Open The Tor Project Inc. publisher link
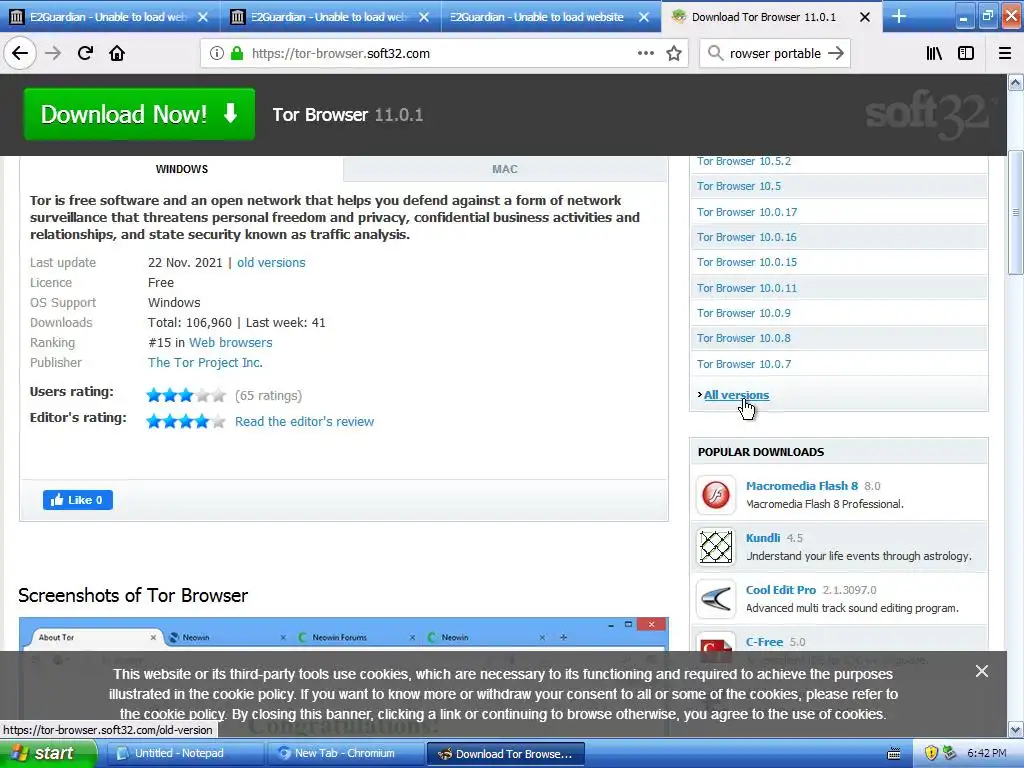The height and width of the screenshot is (768, 1024). (205, 362)
